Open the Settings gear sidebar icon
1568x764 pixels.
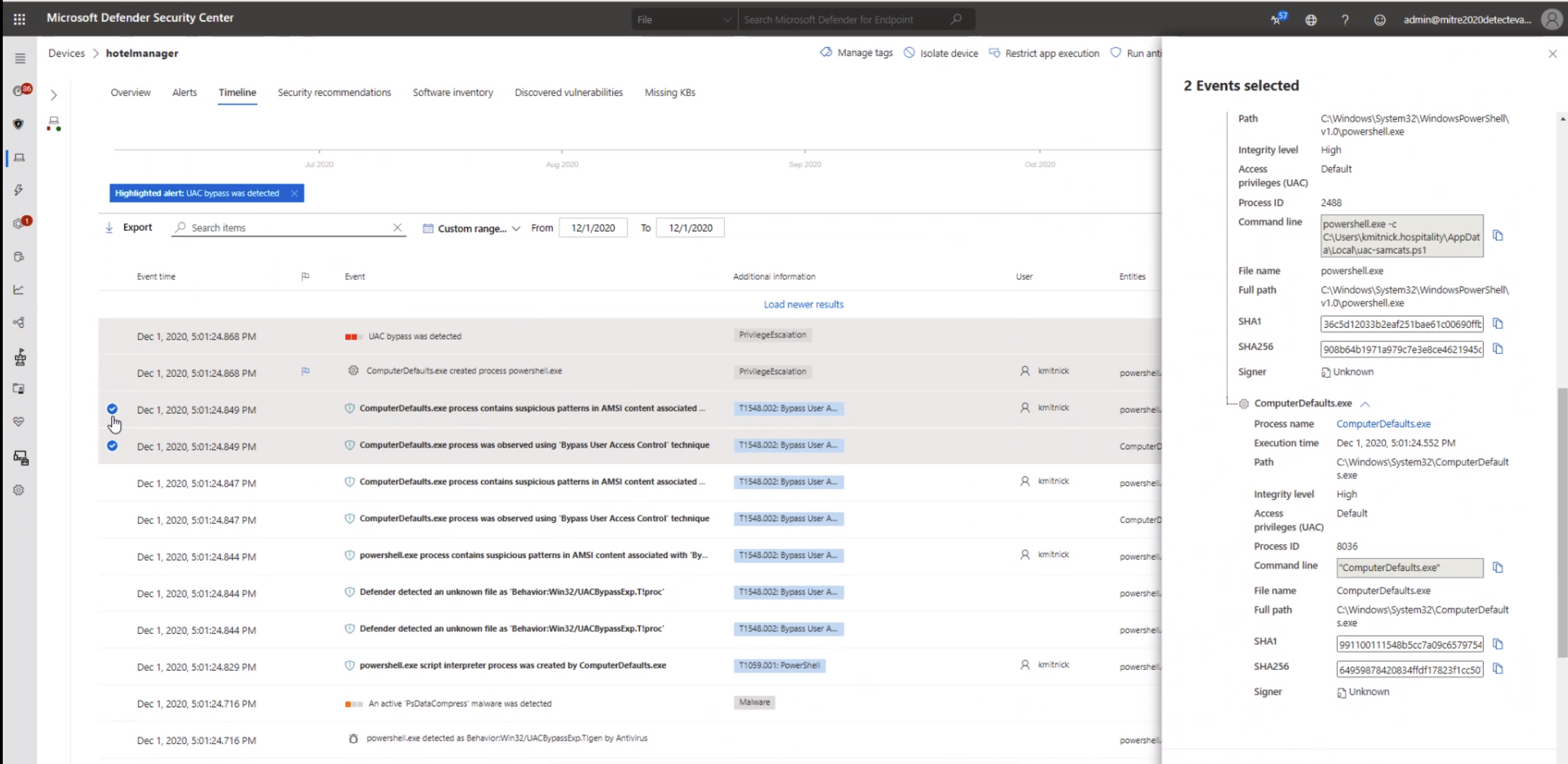(x=19, y=490)
